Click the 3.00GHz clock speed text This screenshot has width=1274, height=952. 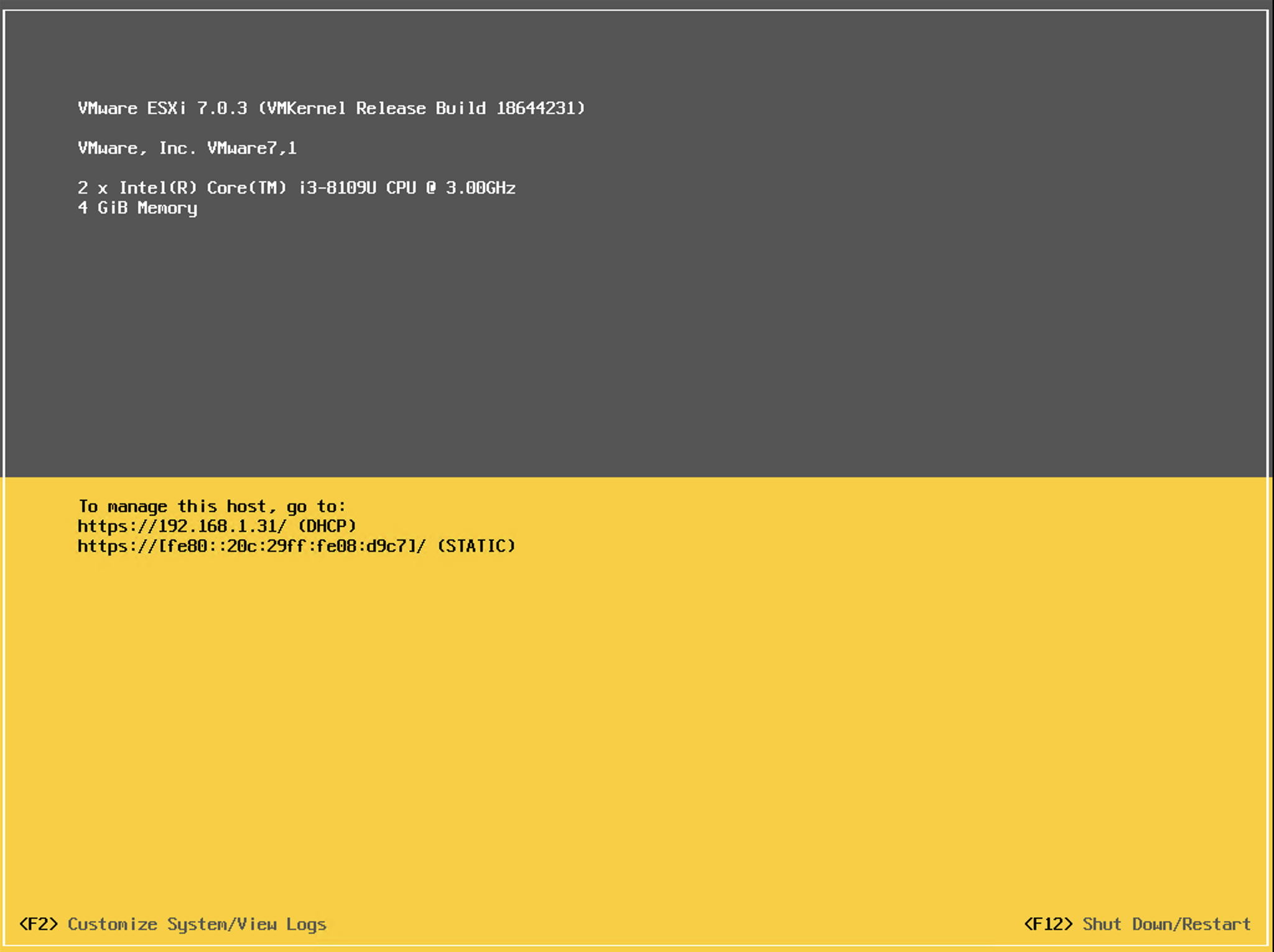(x=482, y=187)
